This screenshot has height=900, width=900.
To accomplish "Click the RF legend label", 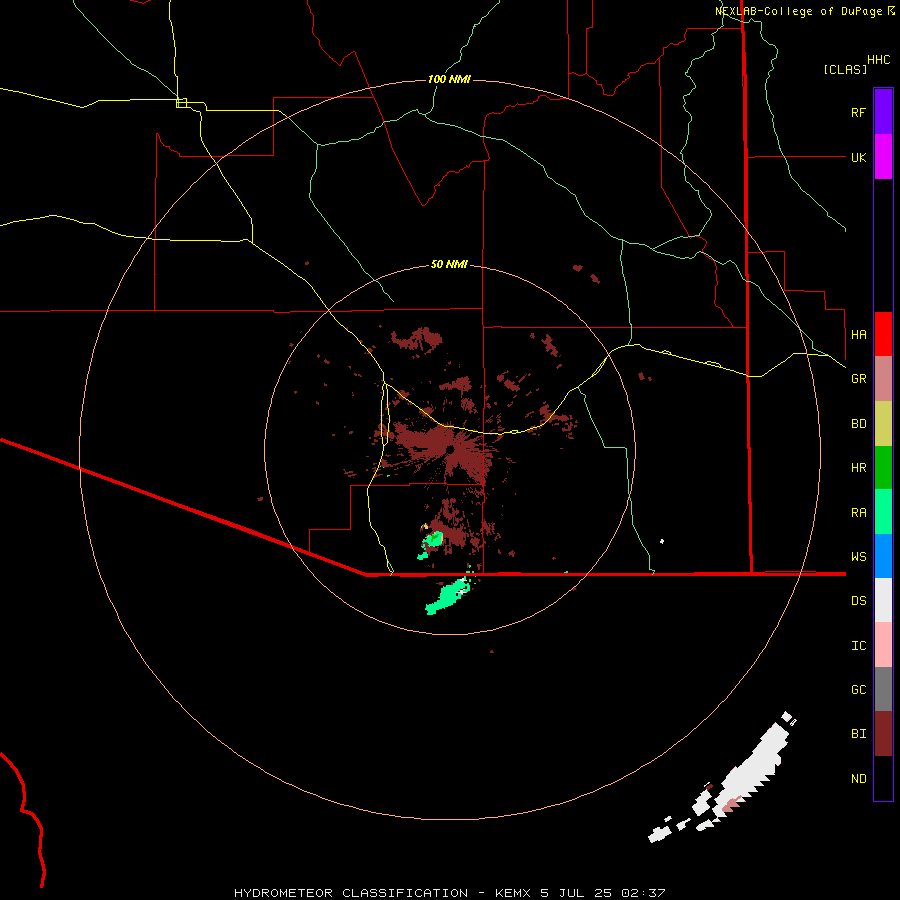I will (858, 112).
